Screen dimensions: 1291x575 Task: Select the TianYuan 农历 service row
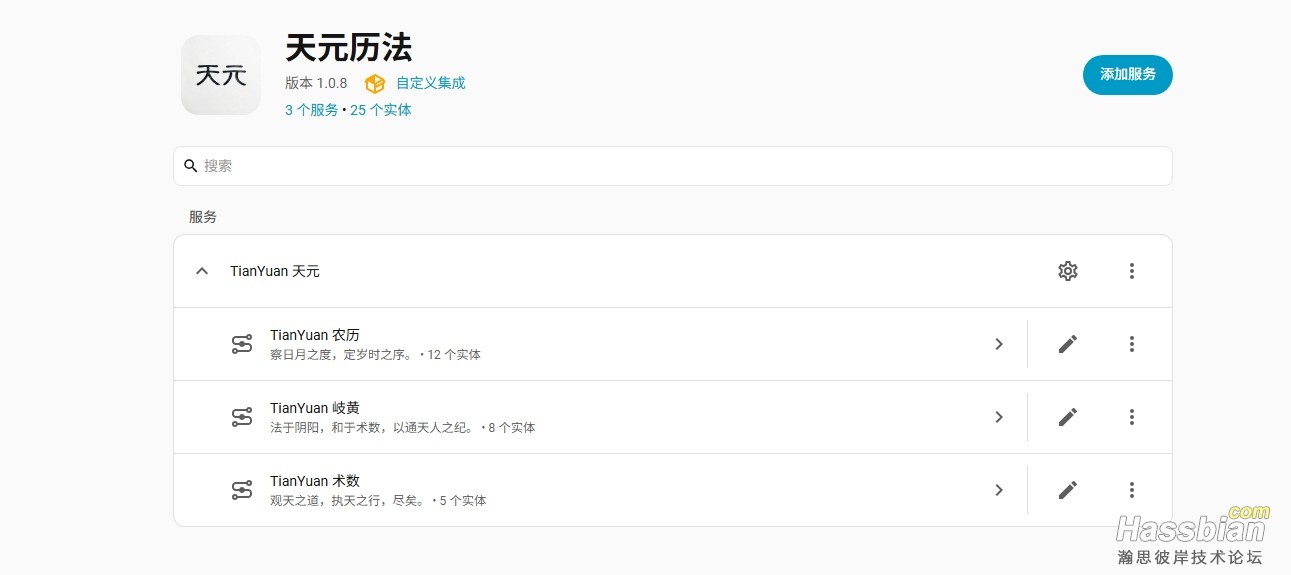click(600, 344)
